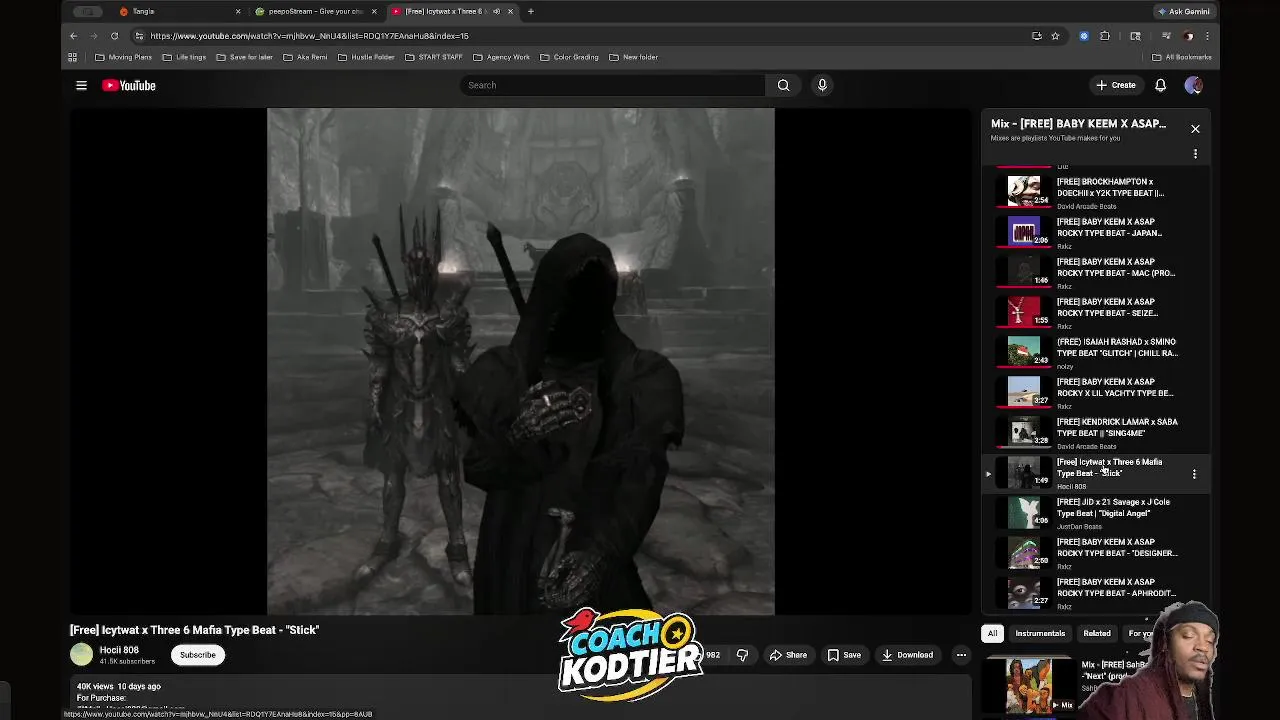Open the apps grid in bookmarks bar
Image resolution: width=1280 pixels, height=720 pixels.
72,57
